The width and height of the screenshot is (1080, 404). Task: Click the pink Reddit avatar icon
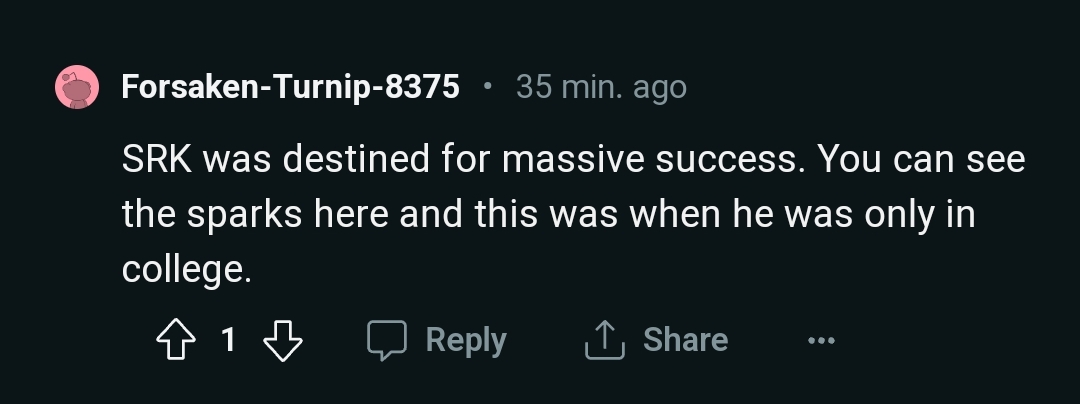tap(77, 88)
